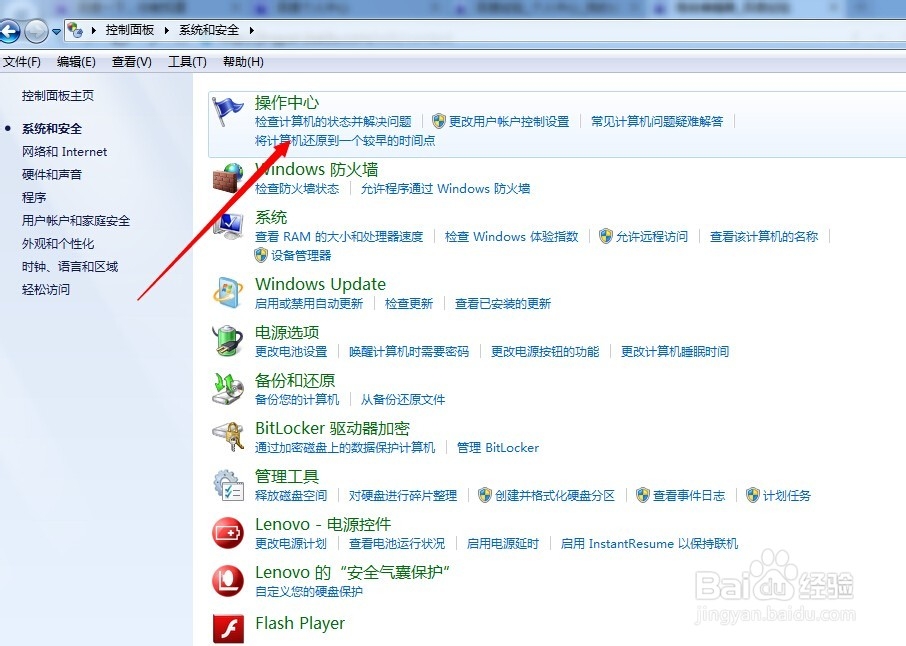Select 网络和 Internet in sidebar

[65, 152]
